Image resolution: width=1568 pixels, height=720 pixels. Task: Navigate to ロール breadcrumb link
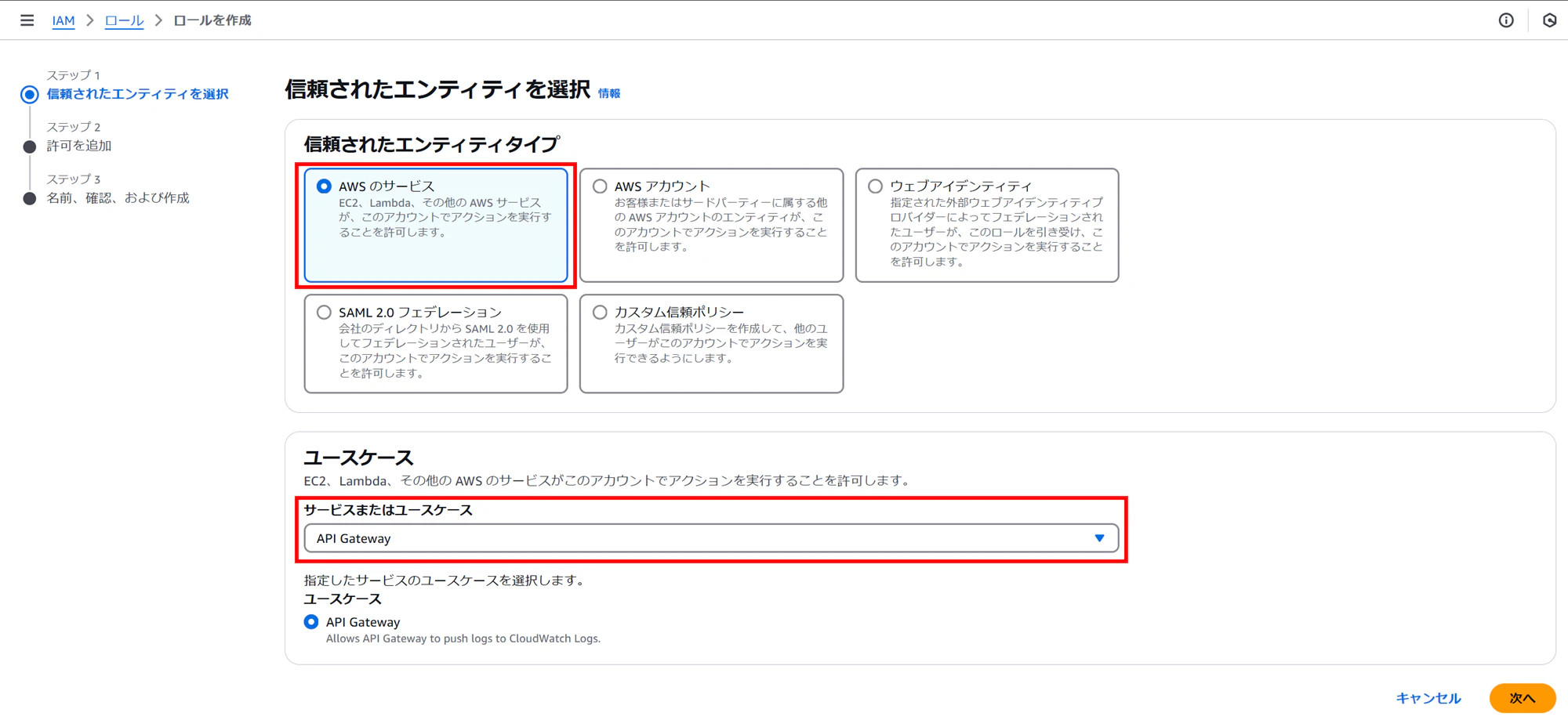click(124, 20)
